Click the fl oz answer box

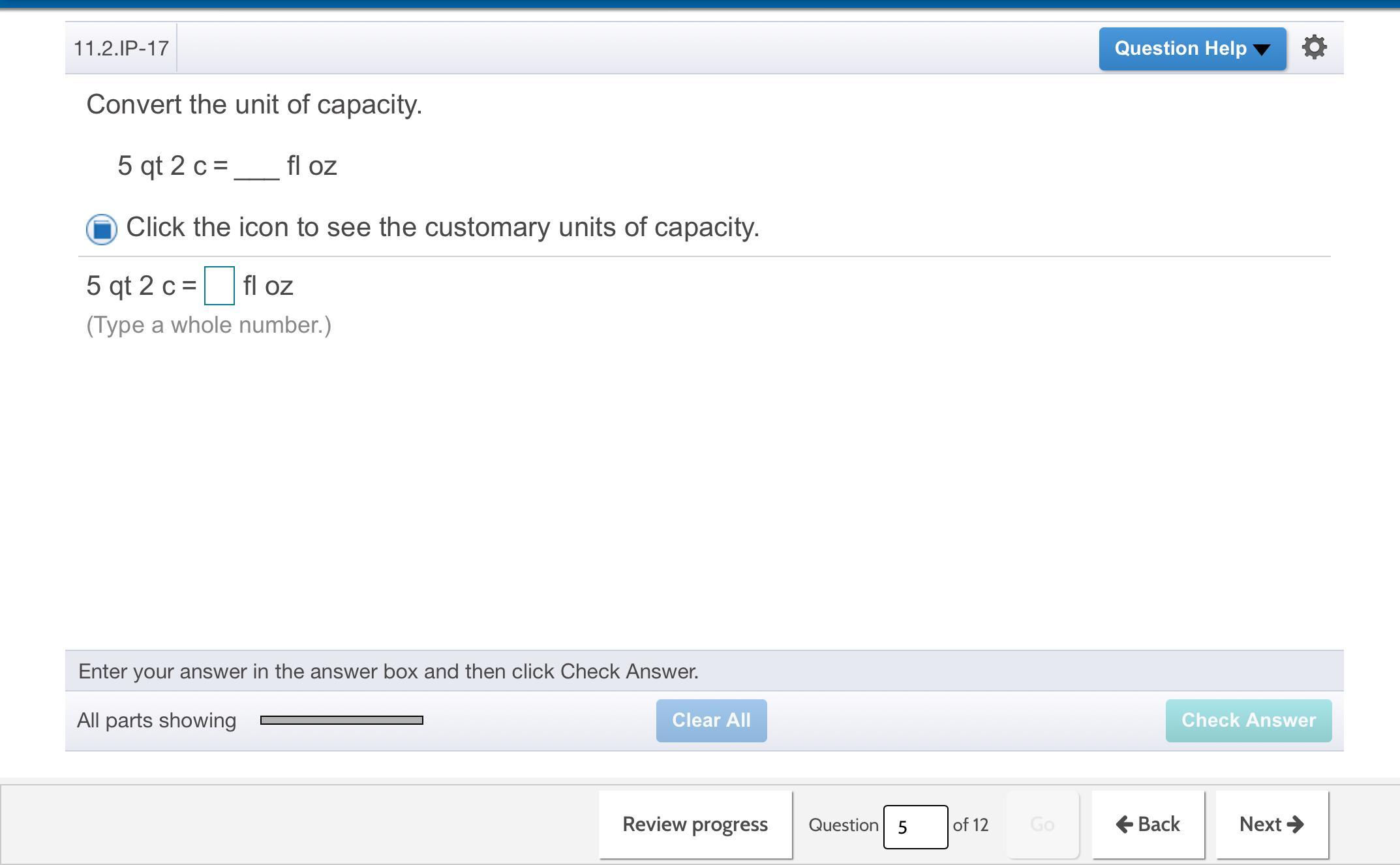click(219, 286)
